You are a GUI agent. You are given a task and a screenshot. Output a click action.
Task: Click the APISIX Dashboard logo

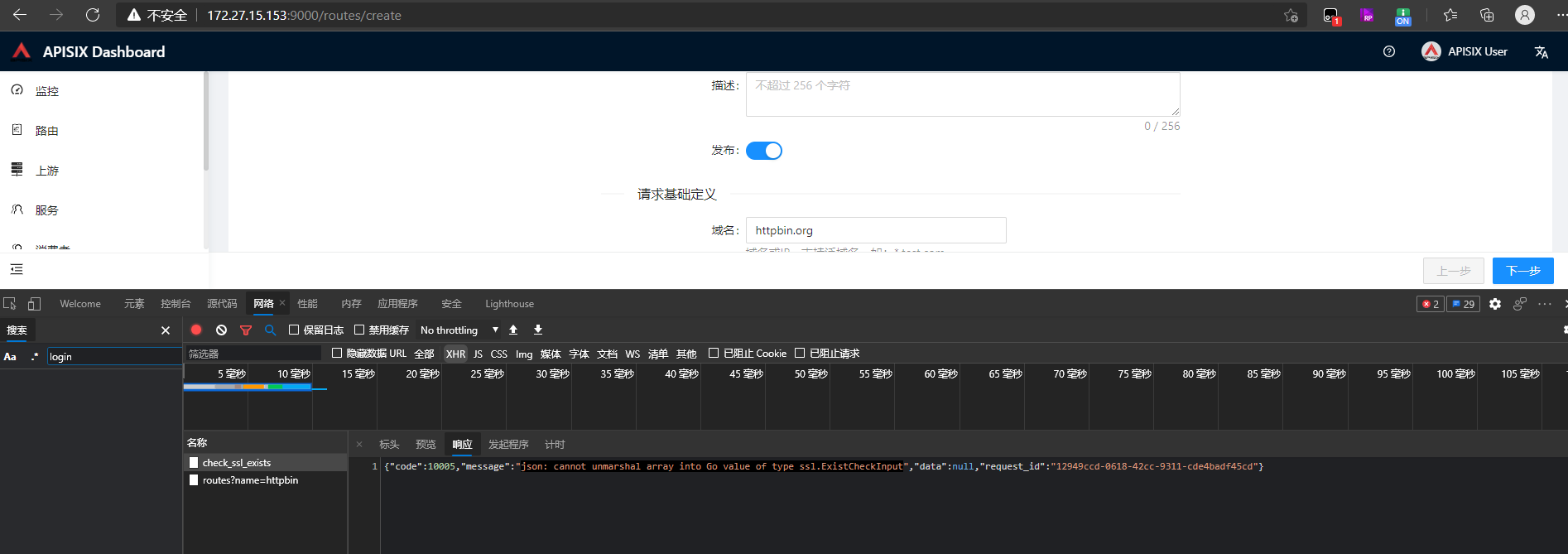(x=22, y=51)
